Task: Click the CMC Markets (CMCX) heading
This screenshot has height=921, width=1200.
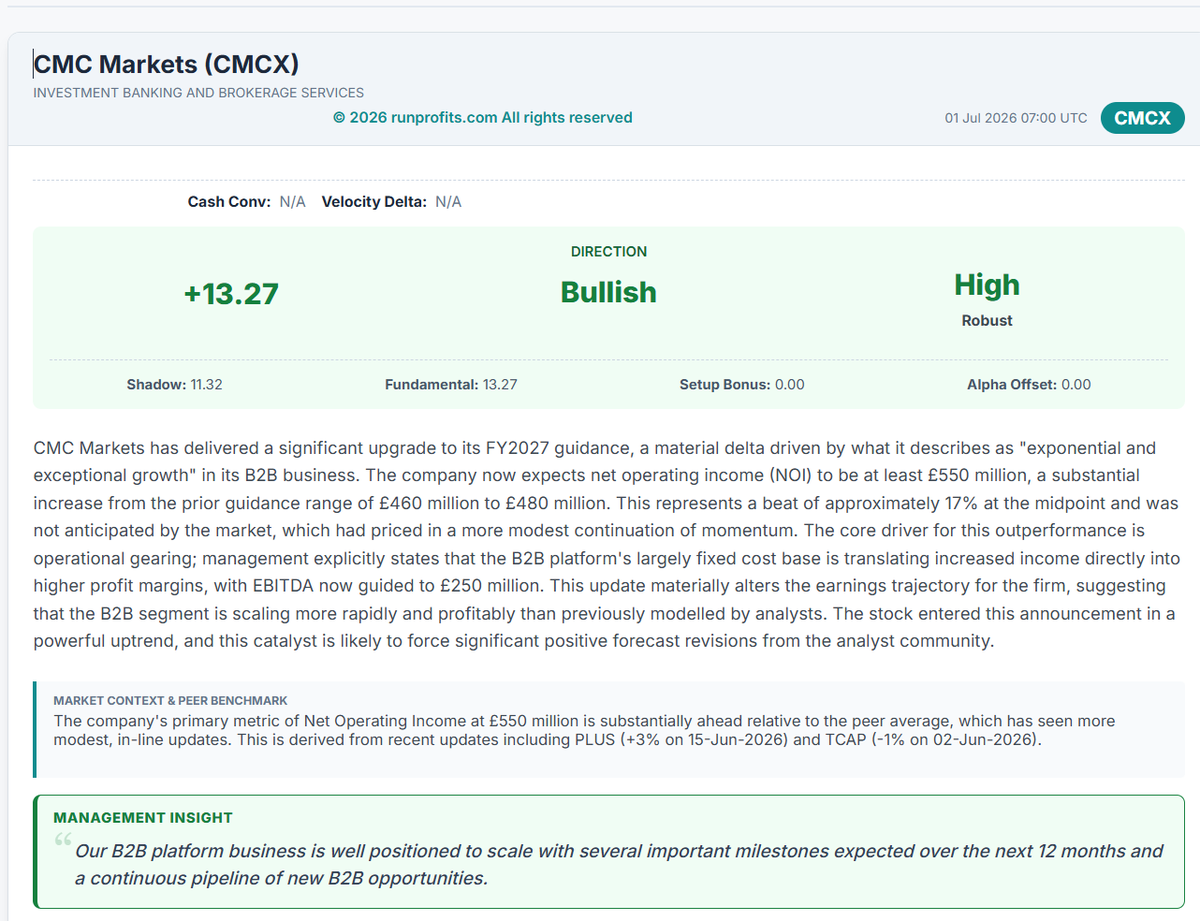Action: click(166, 65)
